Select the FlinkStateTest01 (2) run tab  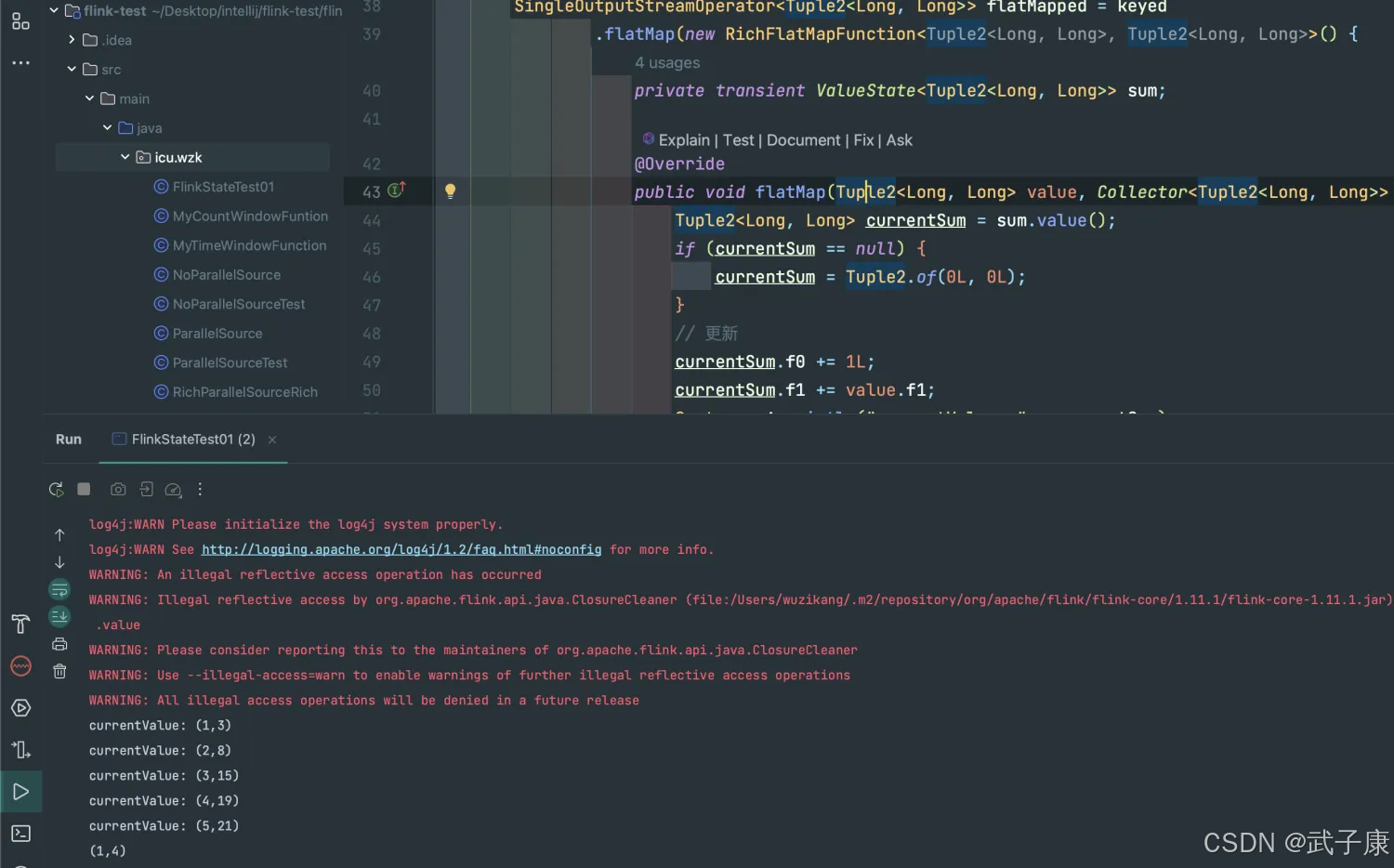tap(192, 440)
